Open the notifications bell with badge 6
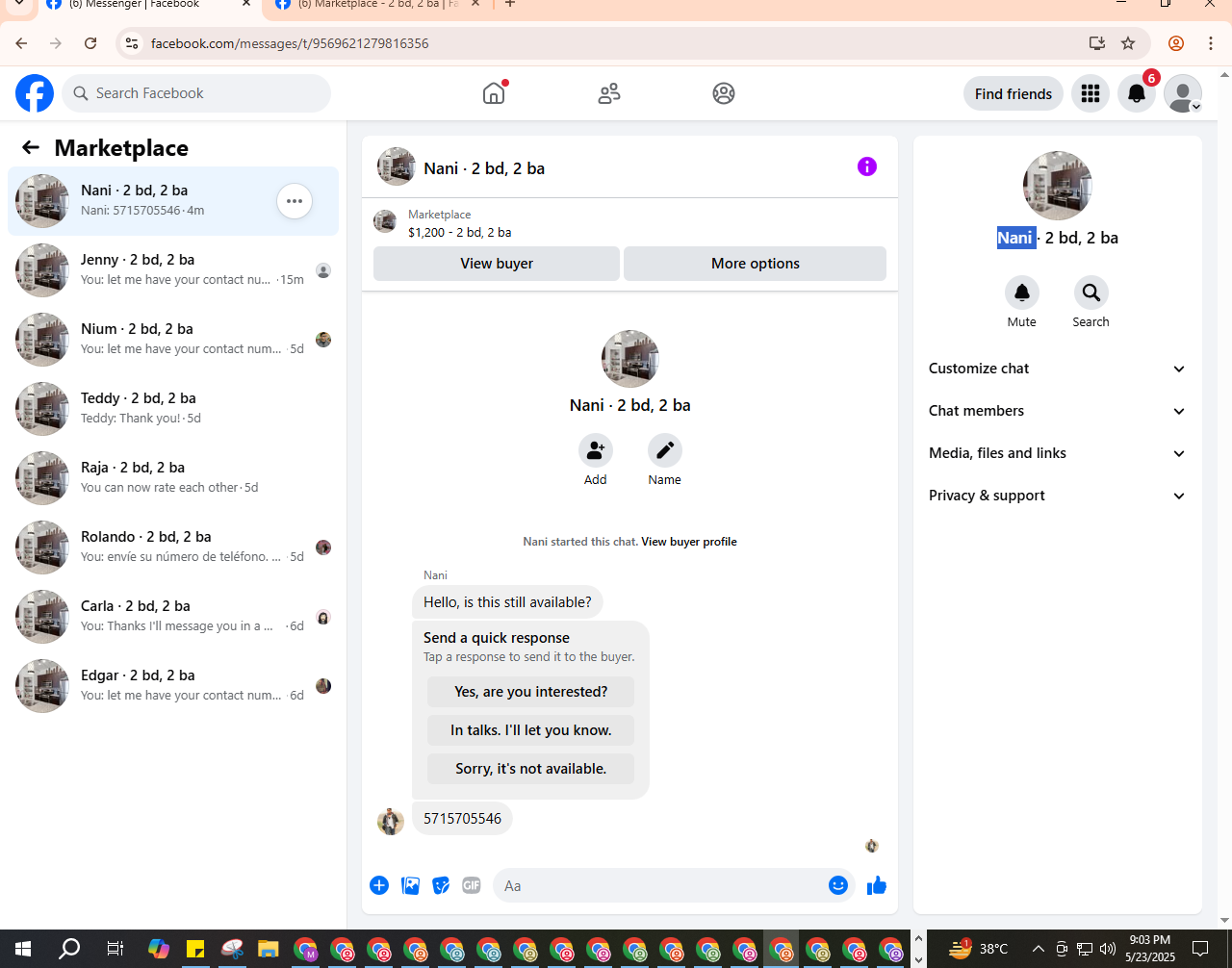 [x=1137, y=93]
